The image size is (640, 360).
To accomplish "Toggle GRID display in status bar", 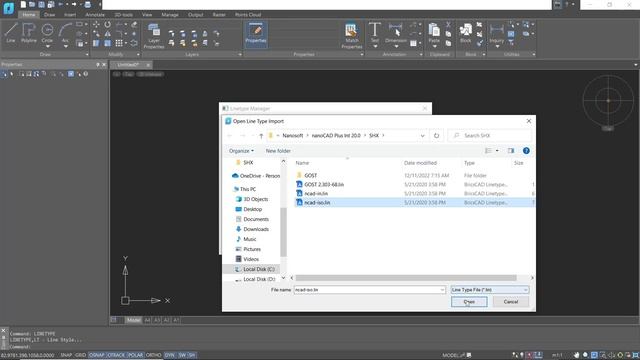I will pyautogui.click(x=80, y=355).
